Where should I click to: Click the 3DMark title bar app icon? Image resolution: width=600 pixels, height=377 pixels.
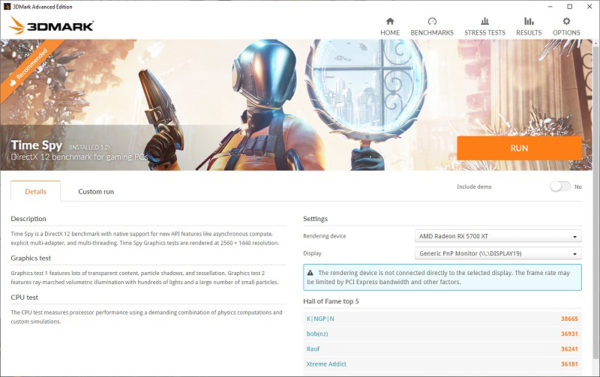7,7
